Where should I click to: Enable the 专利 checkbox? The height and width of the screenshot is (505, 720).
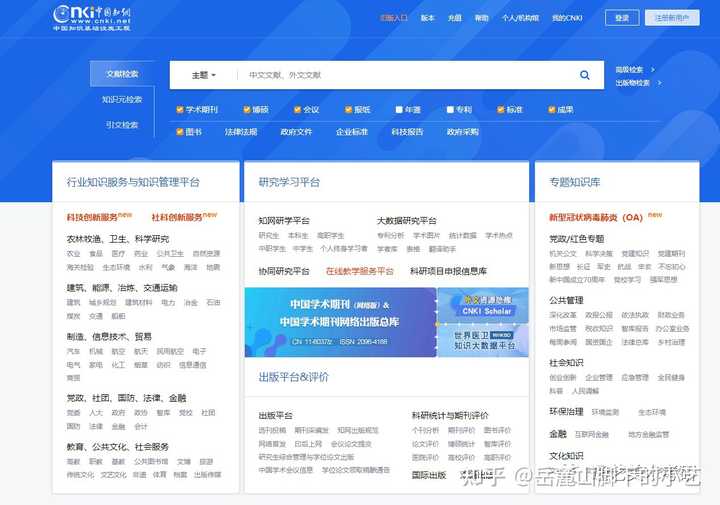coord(450,110)
